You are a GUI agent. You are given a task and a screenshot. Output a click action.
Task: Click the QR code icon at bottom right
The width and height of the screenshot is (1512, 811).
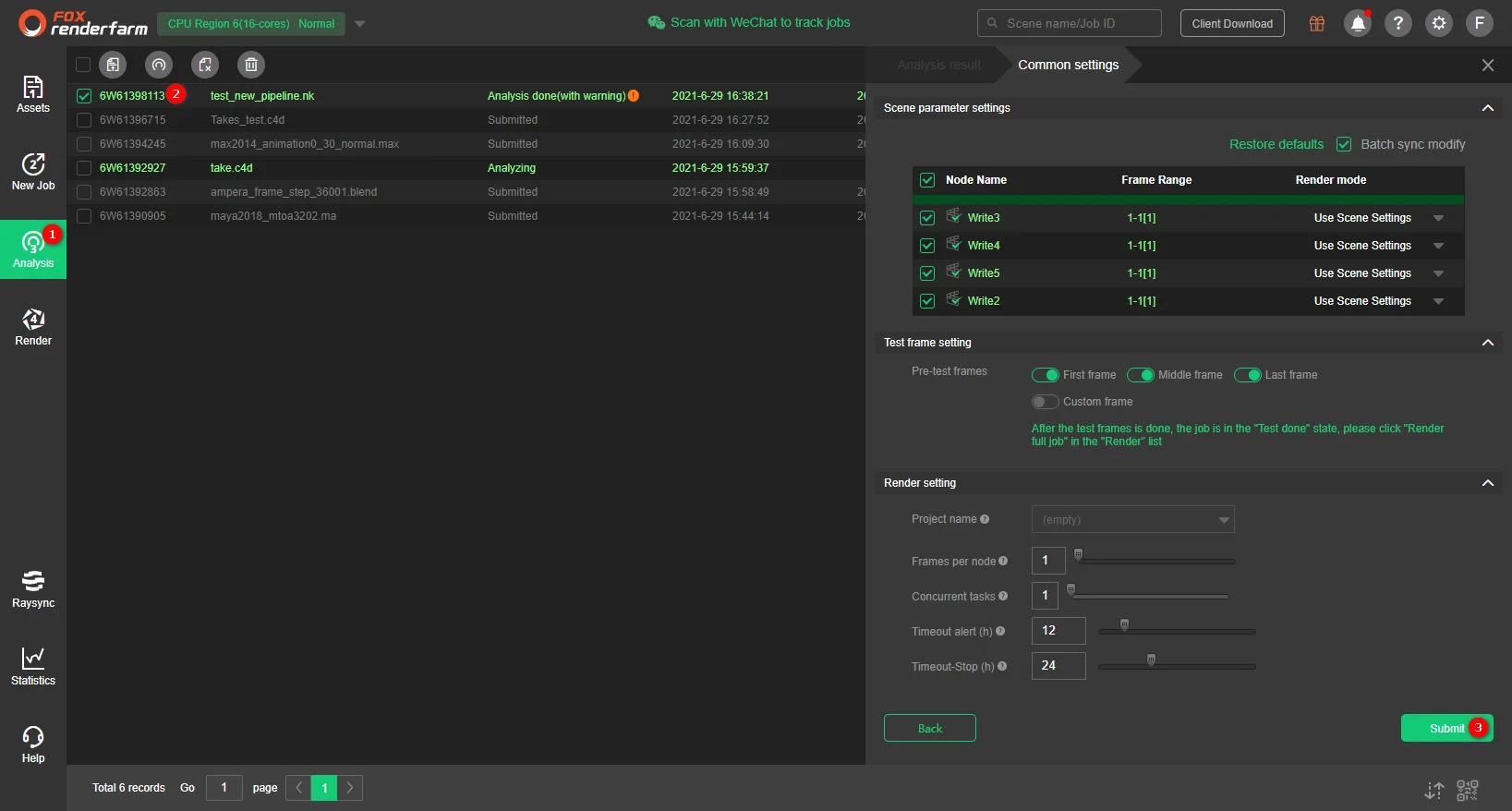click(x=1468, y=791)
